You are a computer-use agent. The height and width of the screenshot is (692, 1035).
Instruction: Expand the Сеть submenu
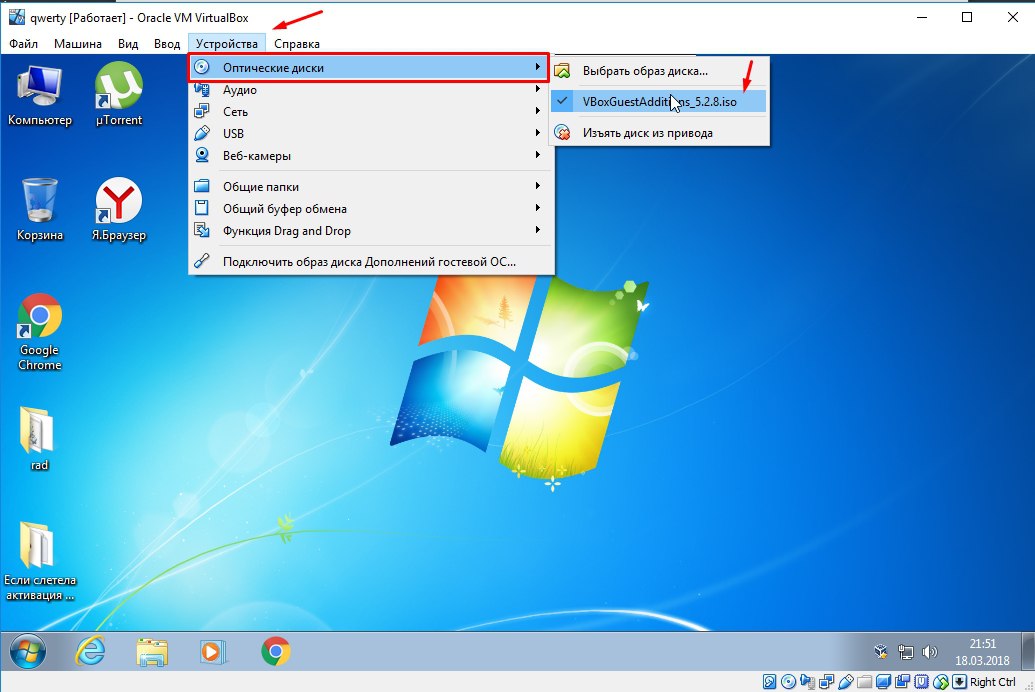click(x=371, y=112)
